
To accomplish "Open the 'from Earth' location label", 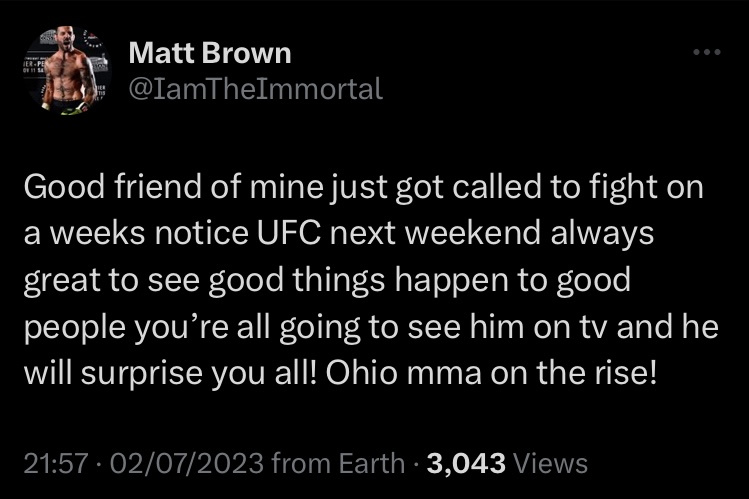I will click(x=338, y=463).
